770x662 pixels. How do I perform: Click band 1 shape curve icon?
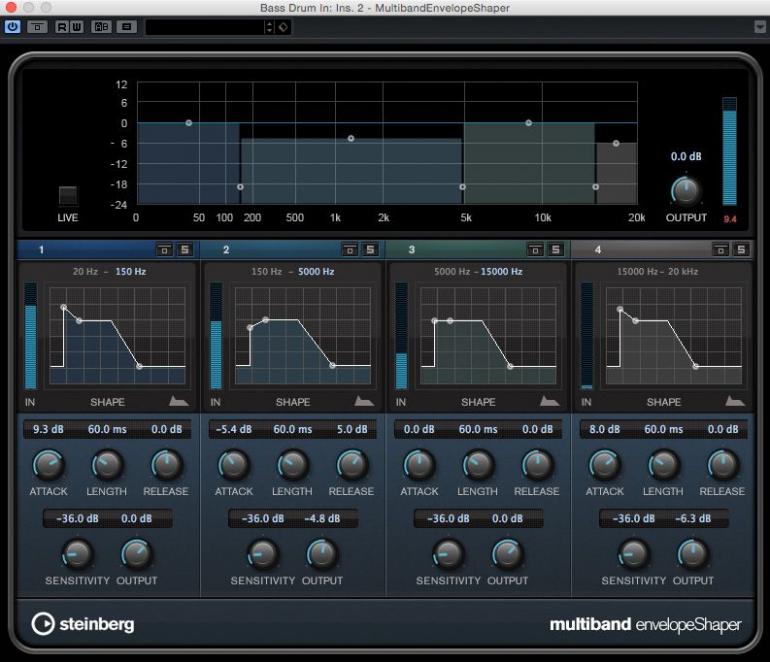tap(179, 401)
